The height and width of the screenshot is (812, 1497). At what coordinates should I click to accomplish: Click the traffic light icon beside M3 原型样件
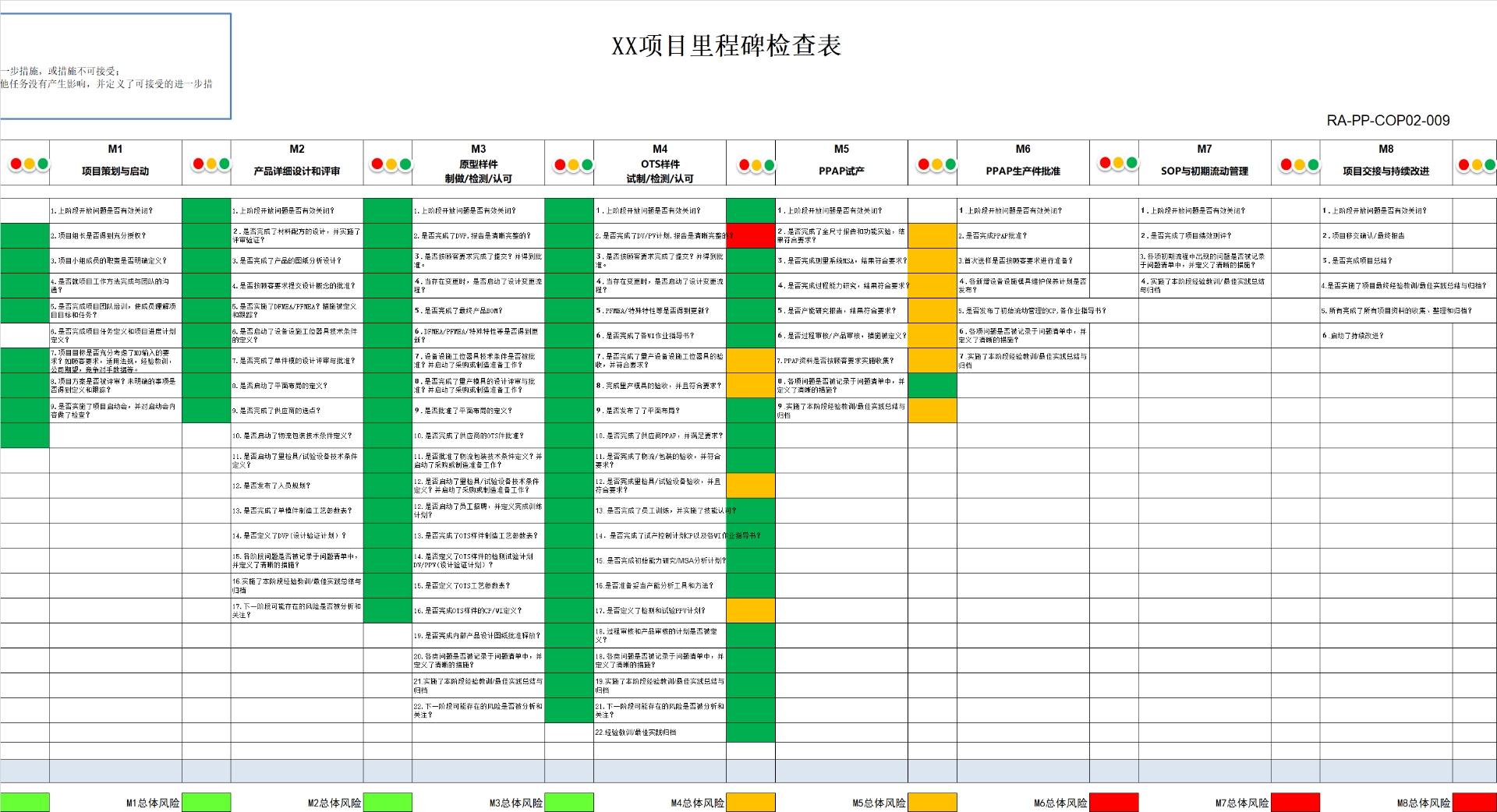390,164
